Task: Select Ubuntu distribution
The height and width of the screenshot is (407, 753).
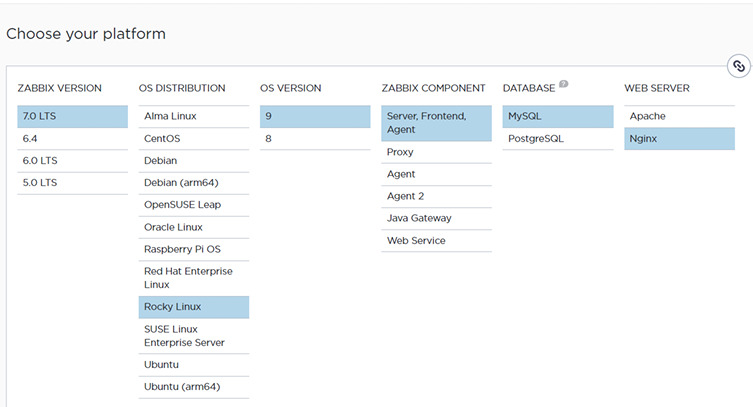Action: 194,365
